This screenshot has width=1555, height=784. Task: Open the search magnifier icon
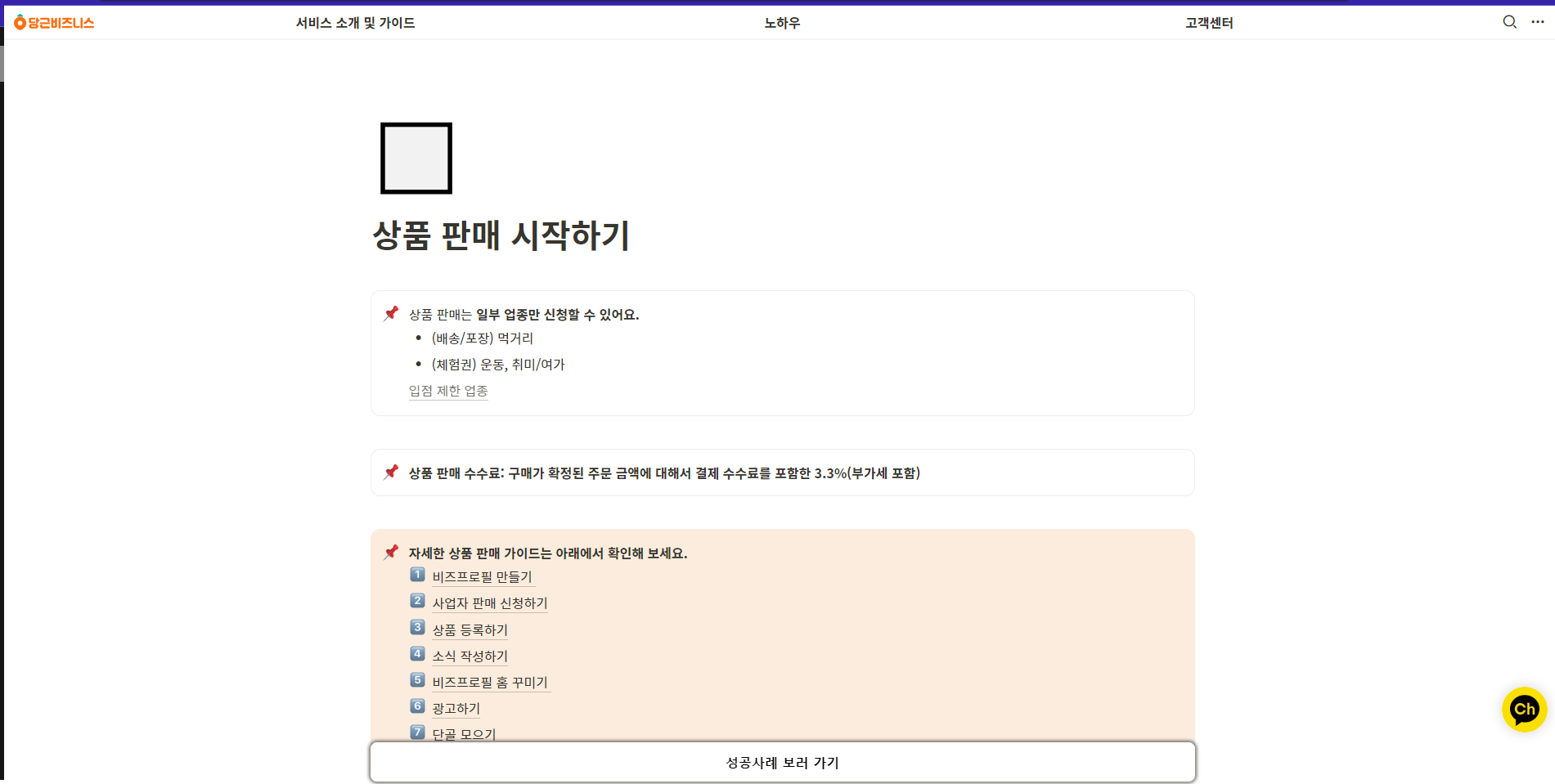coord(1510,22)
